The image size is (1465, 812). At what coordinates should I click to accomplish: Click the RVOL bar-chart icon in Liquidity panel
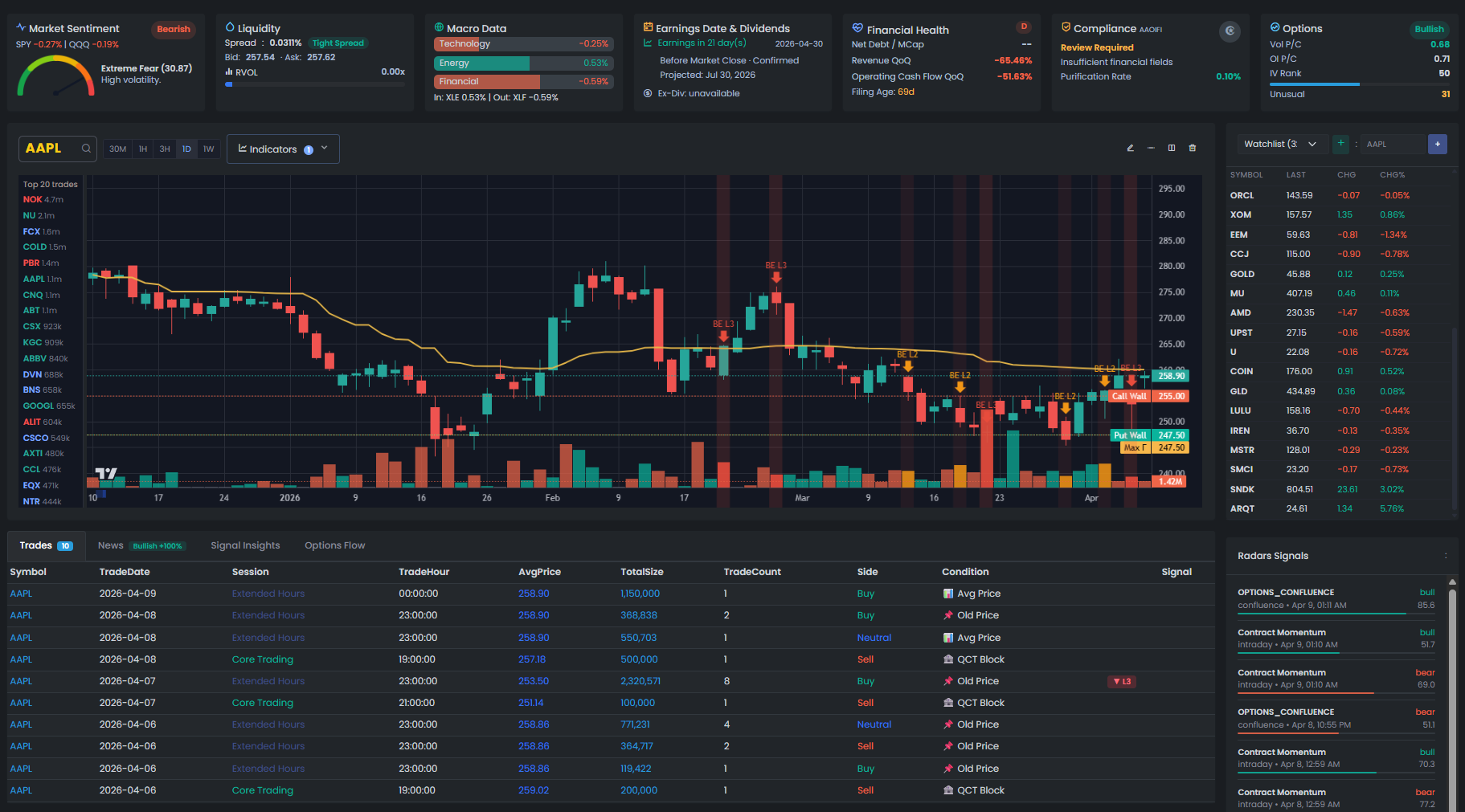coord(228,71)
